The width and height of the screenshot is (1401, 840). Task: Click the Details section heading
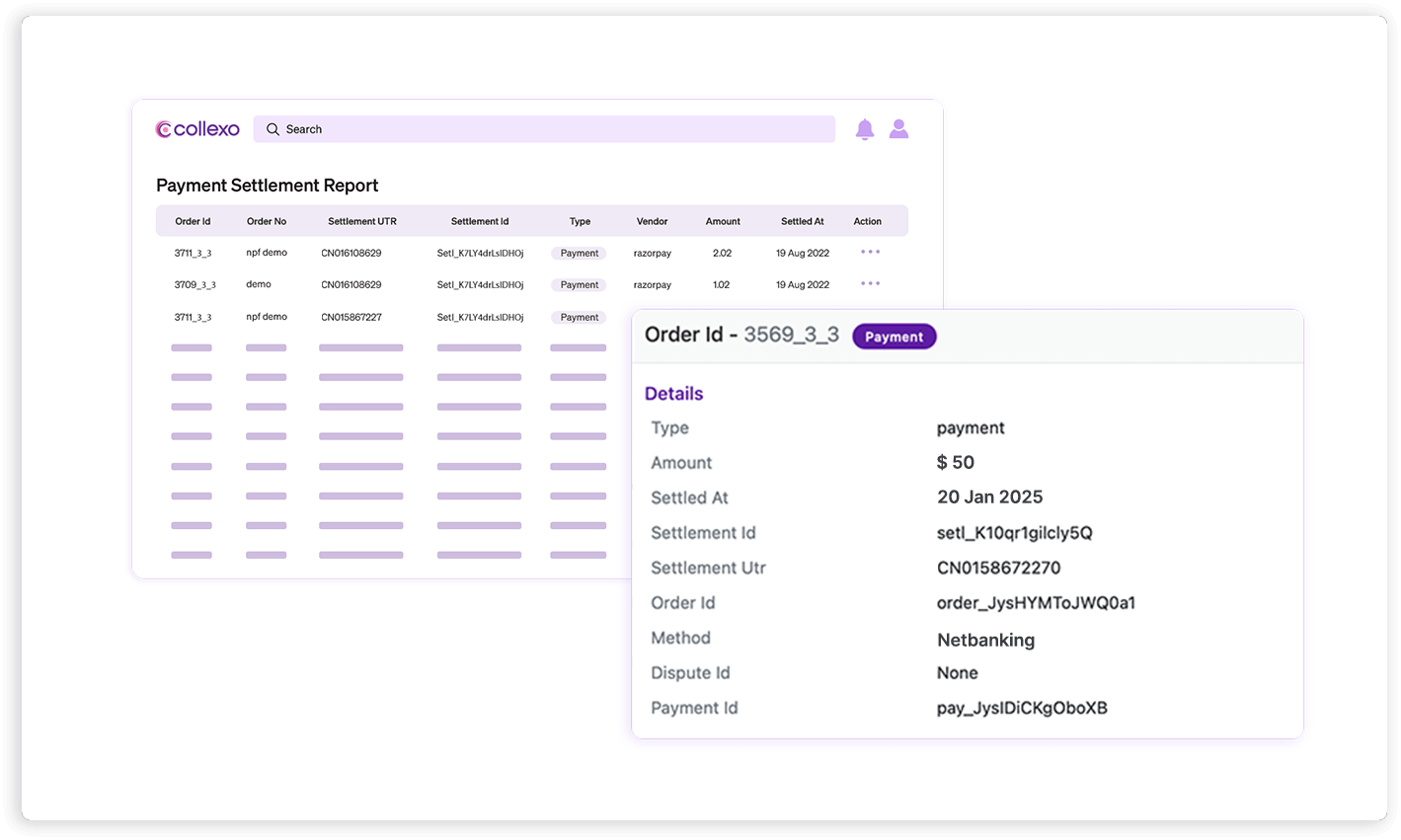click(x=673, y=394)
